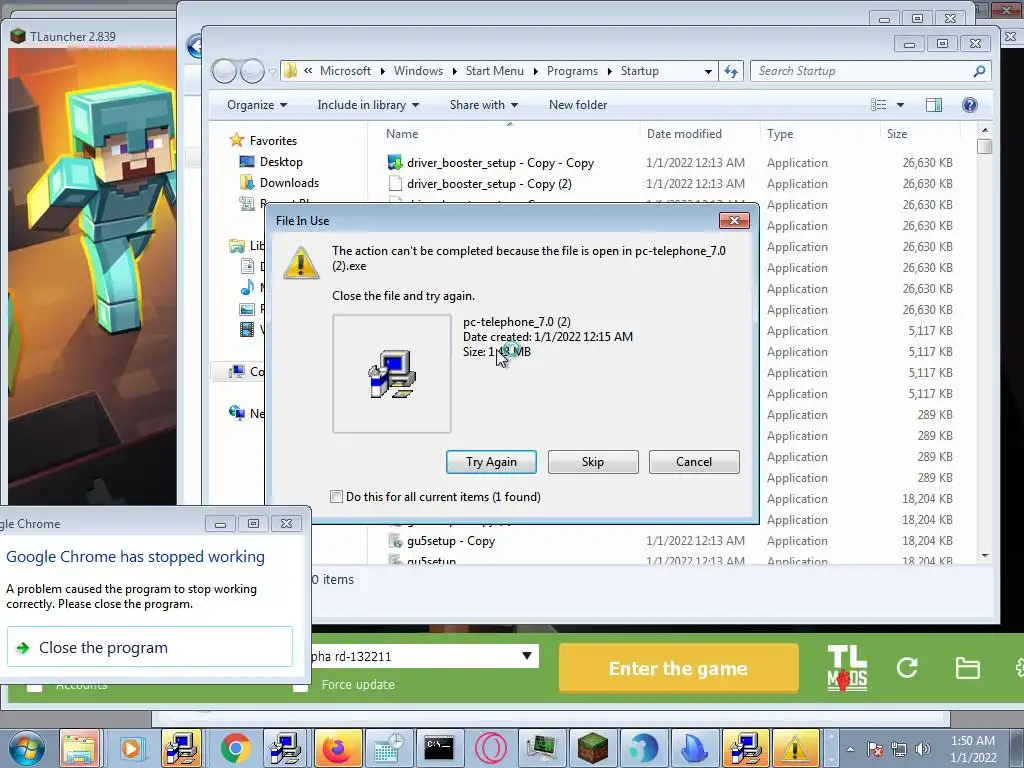Sort files by Size column
This screenshot has height=768, width=1024.
897,134
